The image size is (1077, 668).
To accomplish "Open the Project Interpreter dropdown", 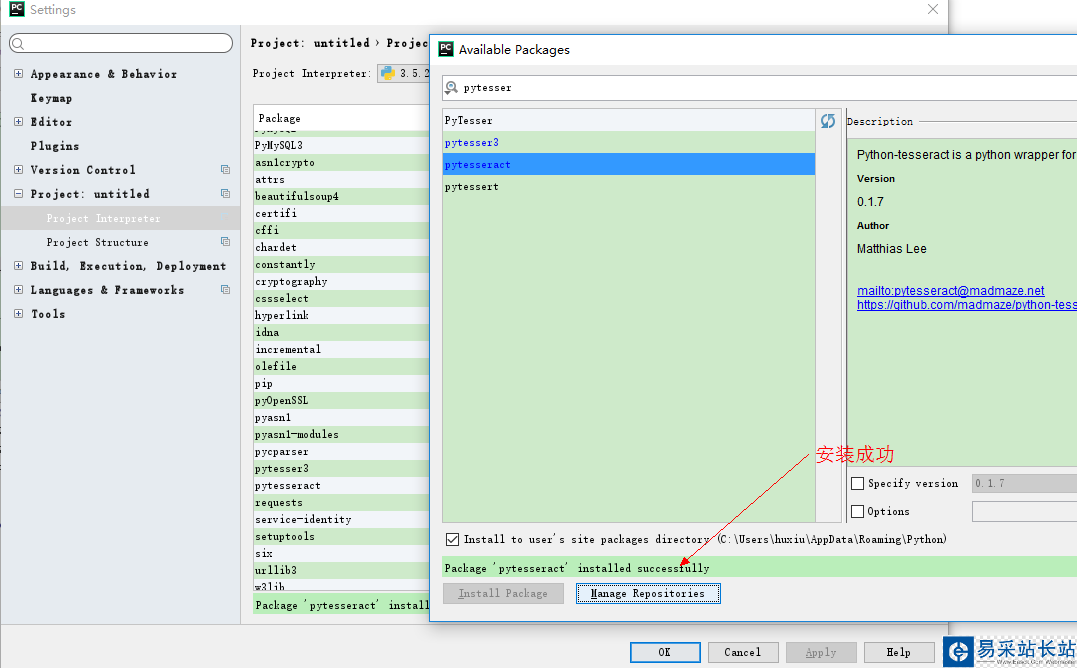I will [x=404, y=73].
